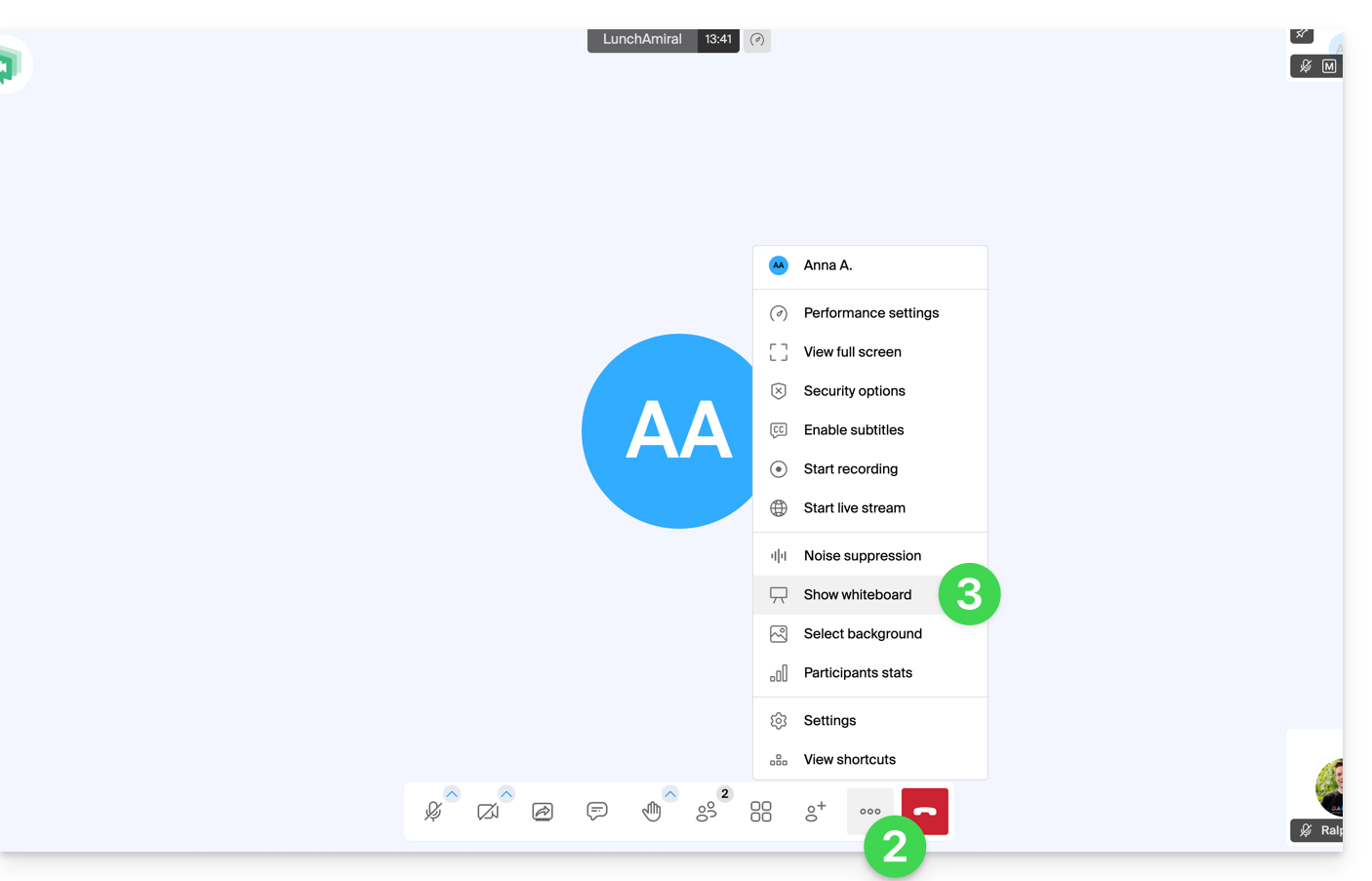Image resolution: width=1372 pixels, height=881 pixels.
Task: Open Noise suppression option
Action: click(x=862, y=556)
